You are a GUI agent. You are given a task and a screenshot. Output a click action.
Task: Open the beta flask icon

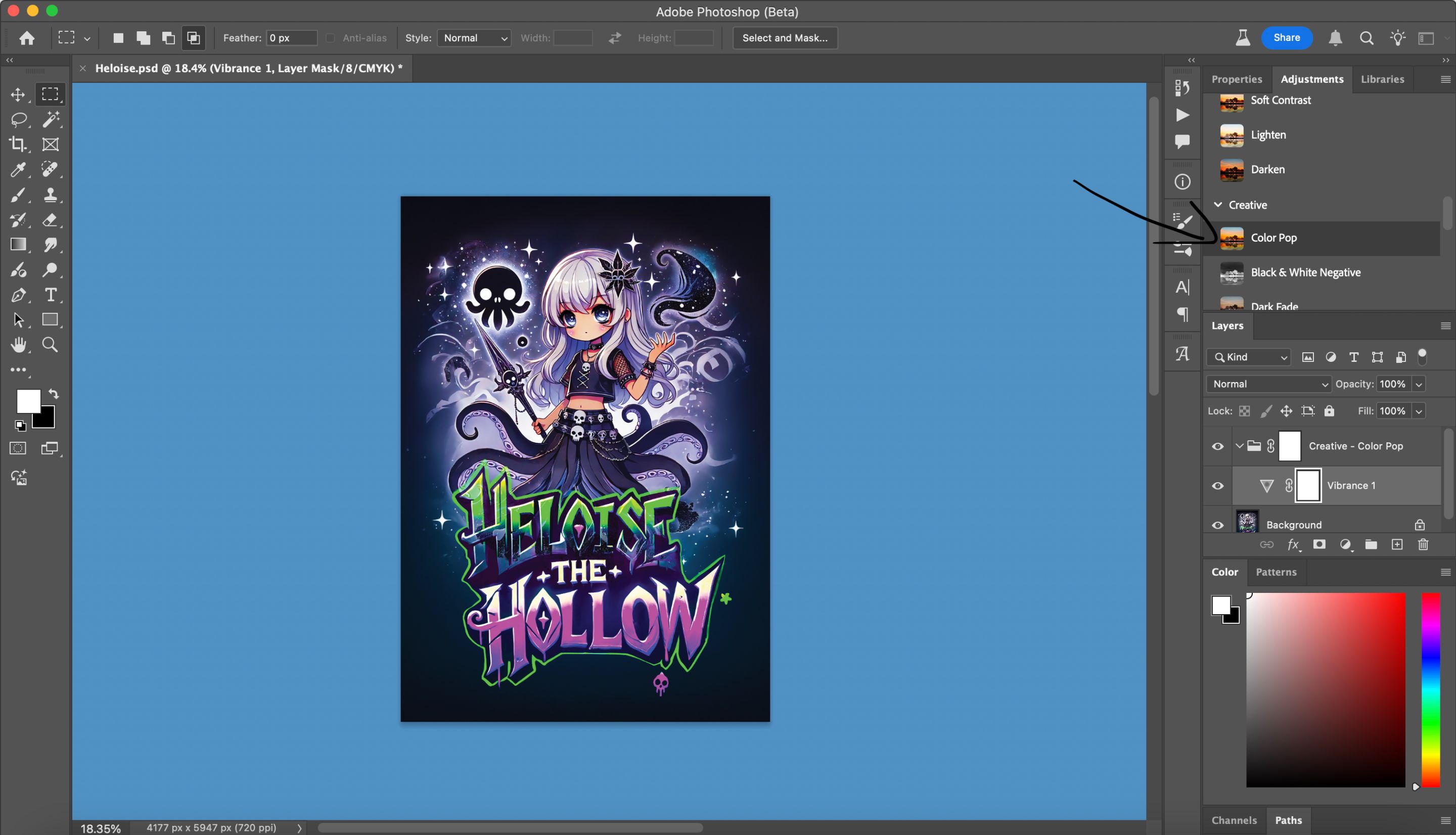coord(1243,38)
